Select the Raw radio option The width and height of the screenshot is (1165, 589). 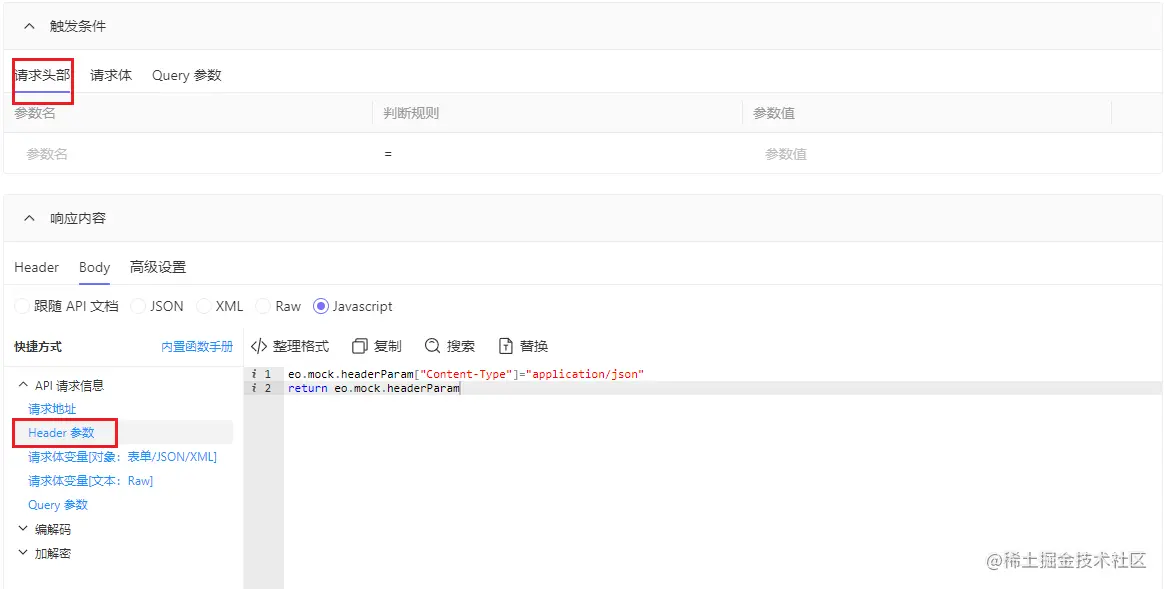click(x=263, y=306)
